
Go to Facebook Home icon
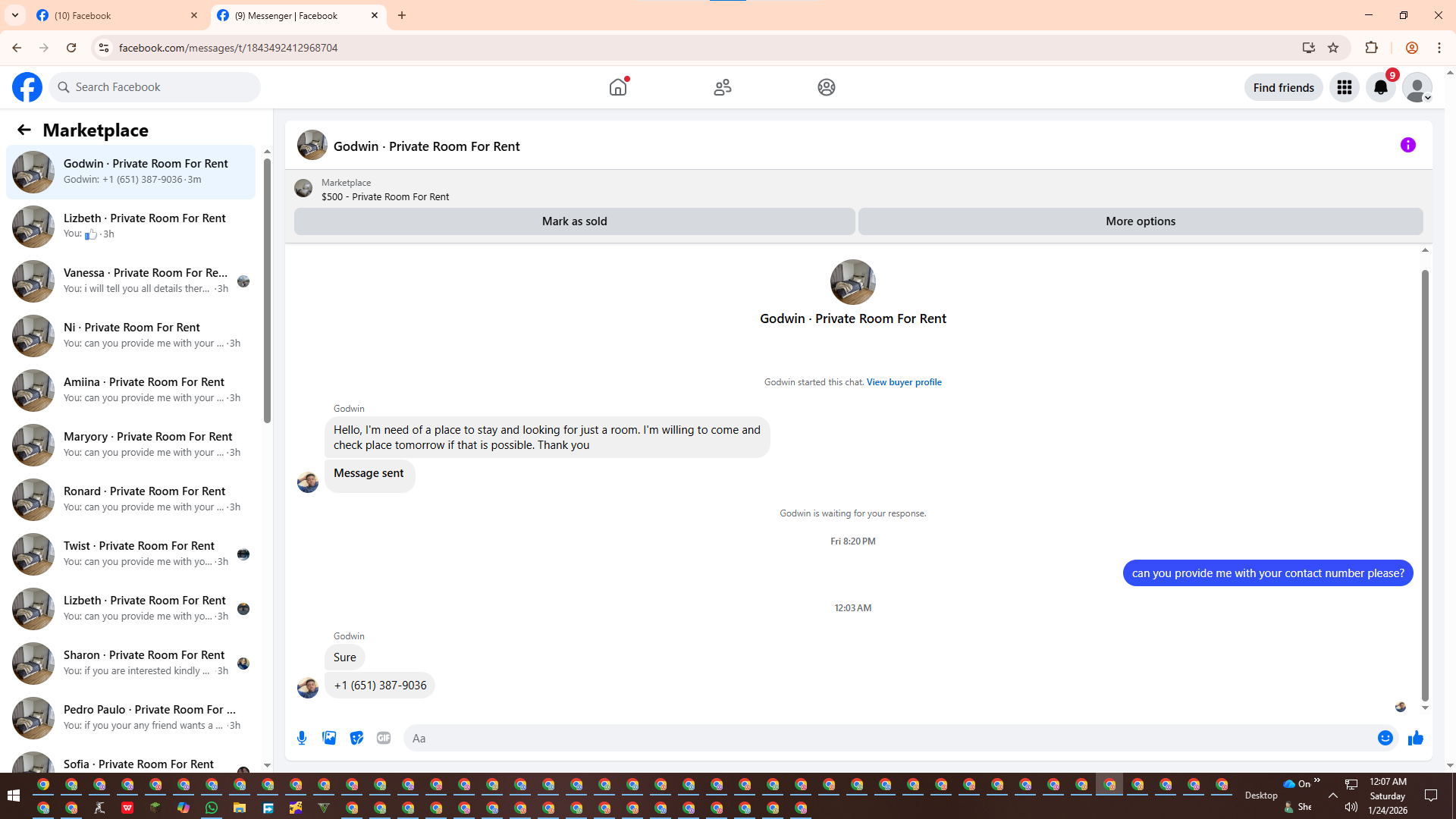(x=618, y=87)
